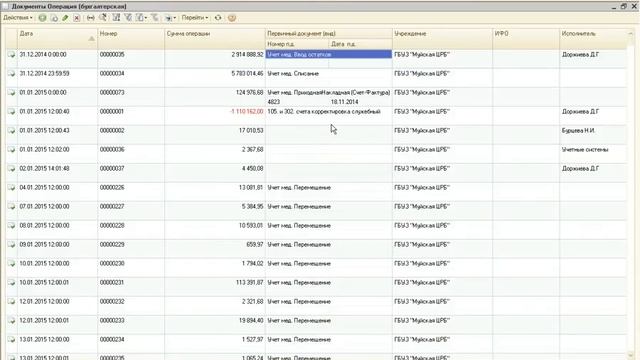Viewport: 640px width, 360px height.
Task: Click document icon of row 00000002
Action: click(11, 131)
